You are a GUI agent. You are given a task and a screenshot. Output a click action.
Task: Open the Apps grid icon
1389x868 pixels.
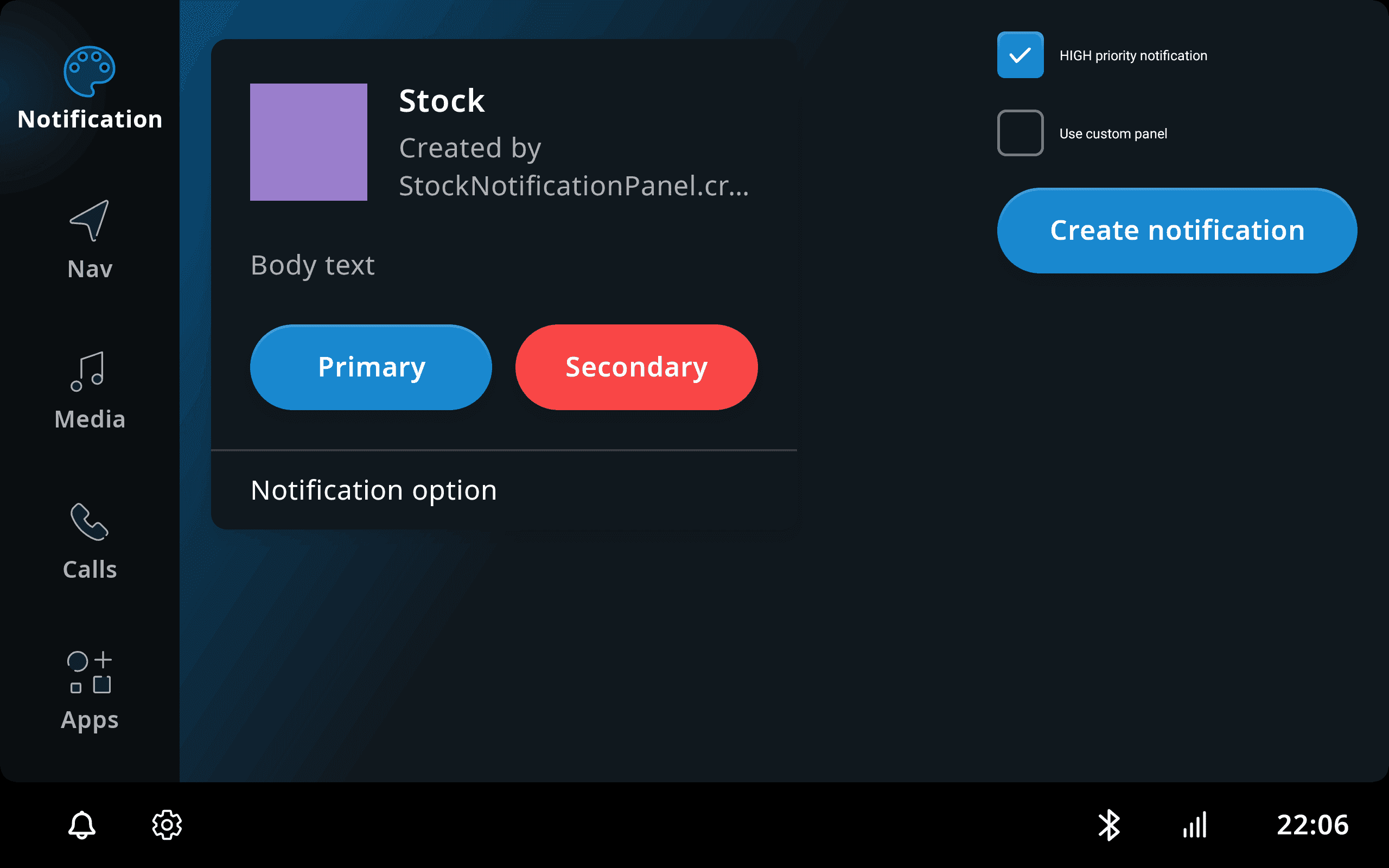pyautogui.click(x=90, y=672)
